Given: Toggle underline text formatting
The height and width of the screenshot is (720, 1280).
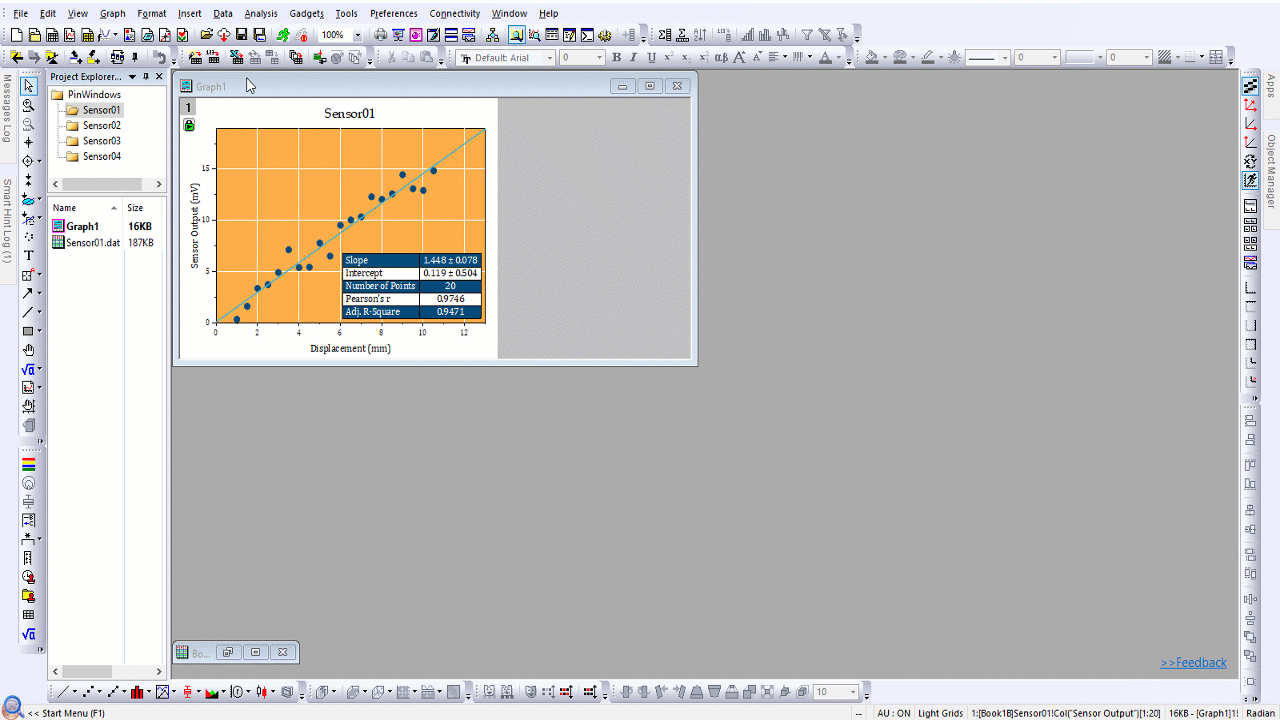Looking at the screenshot, I should pos(650,58).
